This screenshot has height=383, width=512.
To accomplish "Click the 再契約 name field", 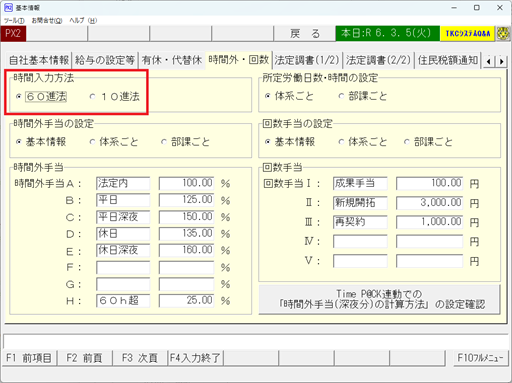I will [x=360, y=222].
